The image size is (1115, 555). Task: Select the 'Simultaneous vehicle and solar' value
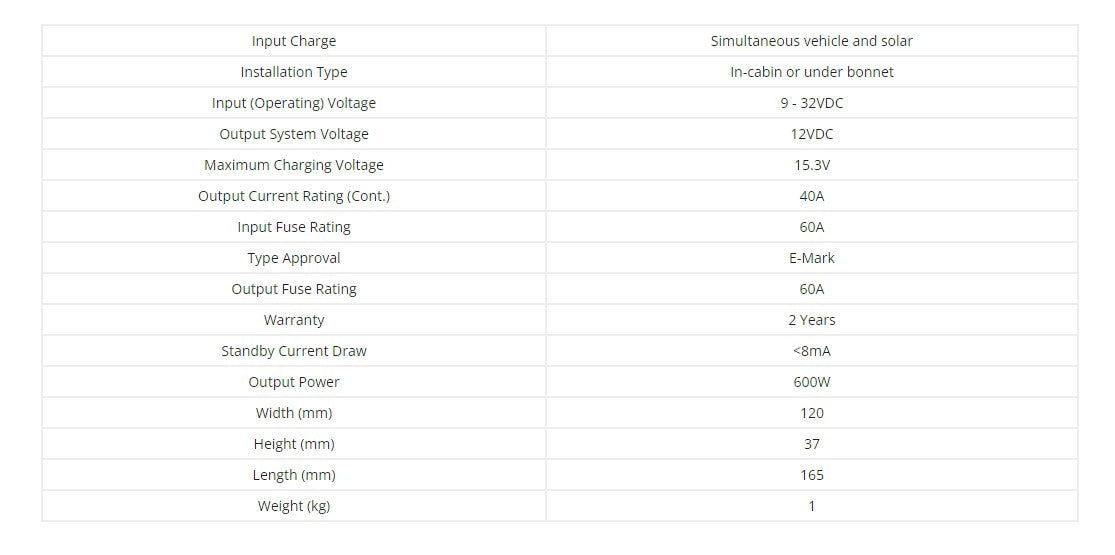pyautogui.click(x=811, y=41)
